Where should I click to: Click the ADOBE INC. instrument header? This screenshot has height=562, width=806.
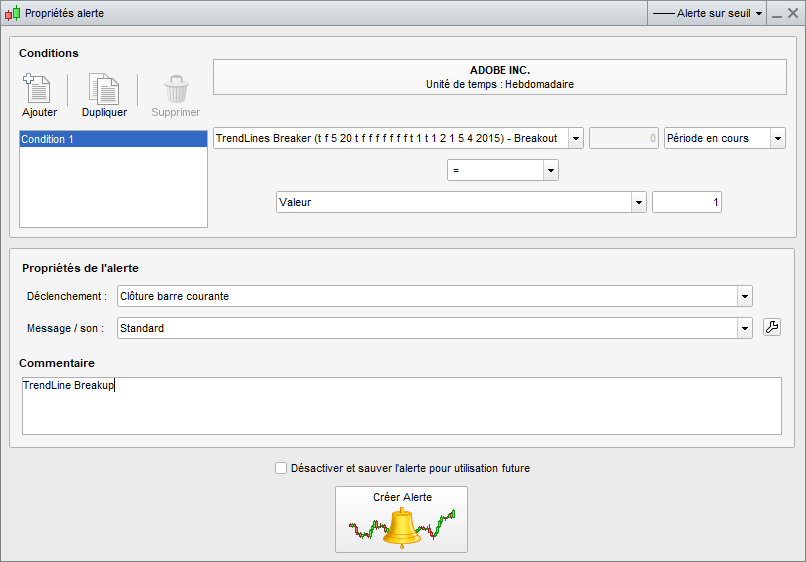pyautogui.click(x=500, y=77)
